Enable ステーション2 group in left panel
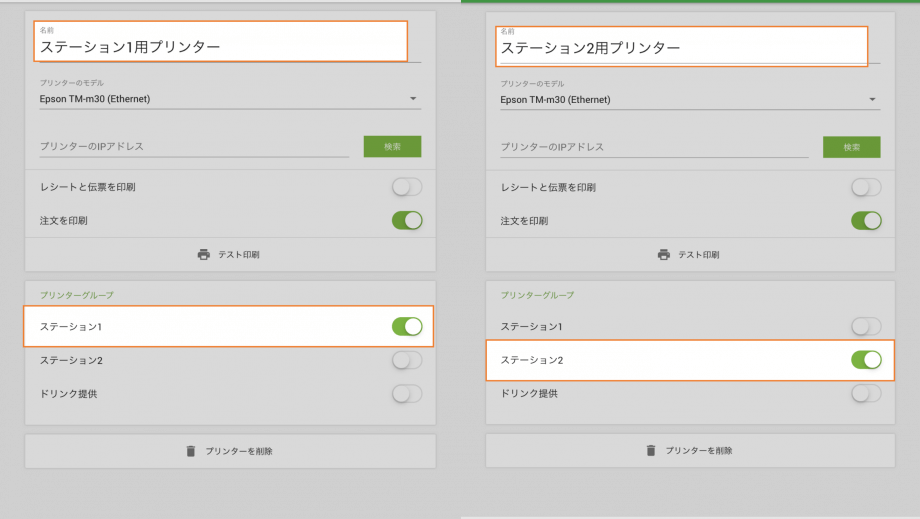 pyautogui.click(x=406, y=360)
